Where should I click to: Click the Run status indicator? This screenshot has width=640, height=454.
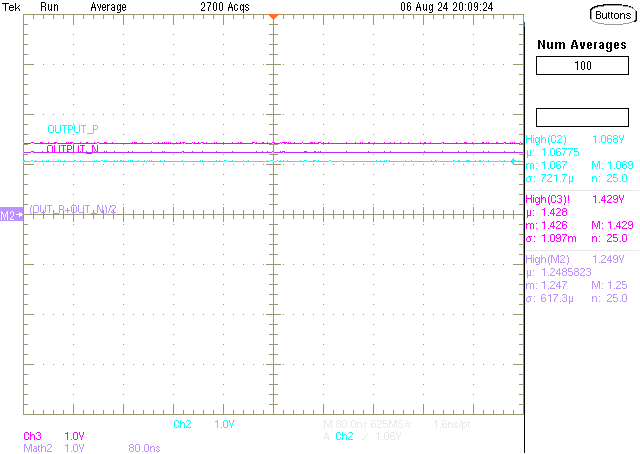48,6
